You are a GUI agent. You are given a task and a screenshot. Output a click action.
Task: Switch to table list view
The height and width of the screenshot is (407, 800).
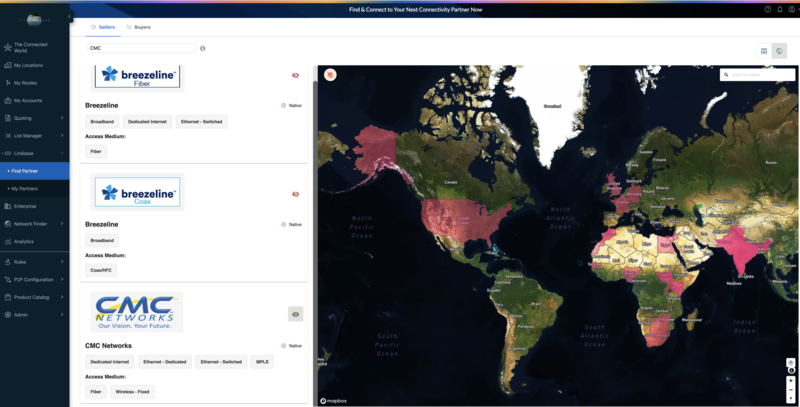[x=764, y=51]
